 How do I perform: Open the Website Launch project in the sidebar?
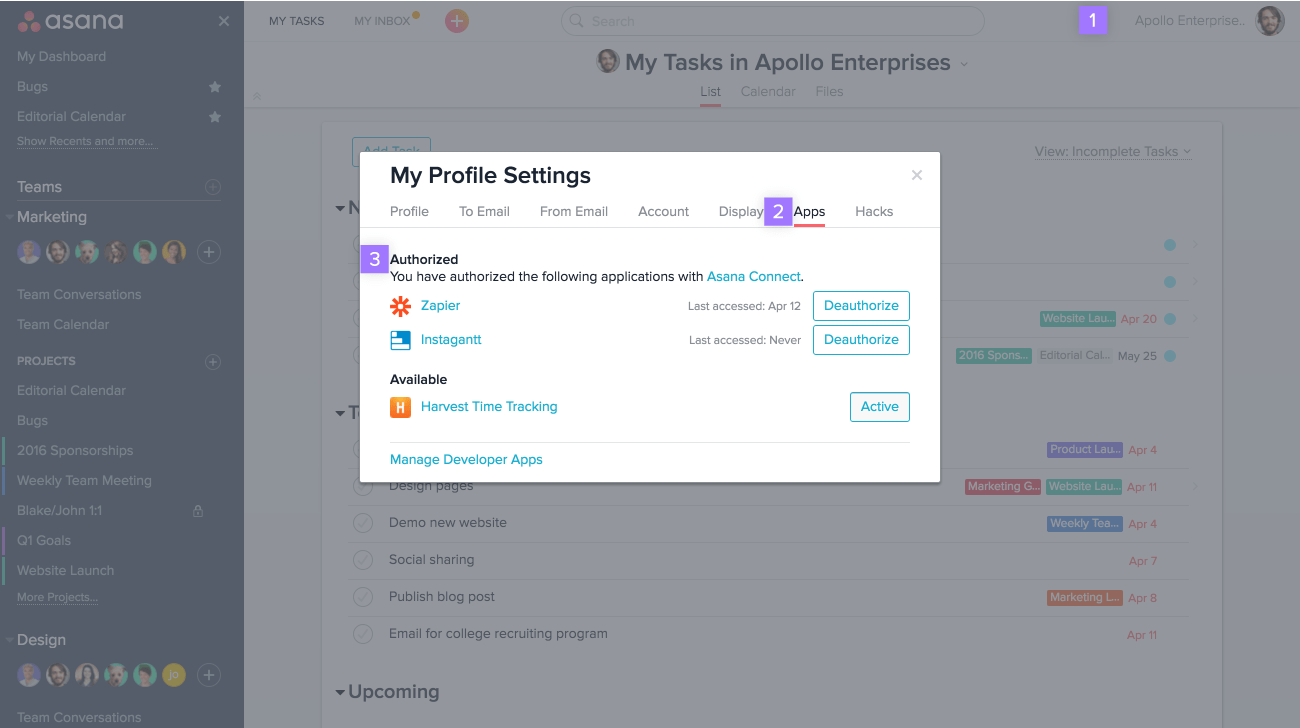click(x=65, y=571)
